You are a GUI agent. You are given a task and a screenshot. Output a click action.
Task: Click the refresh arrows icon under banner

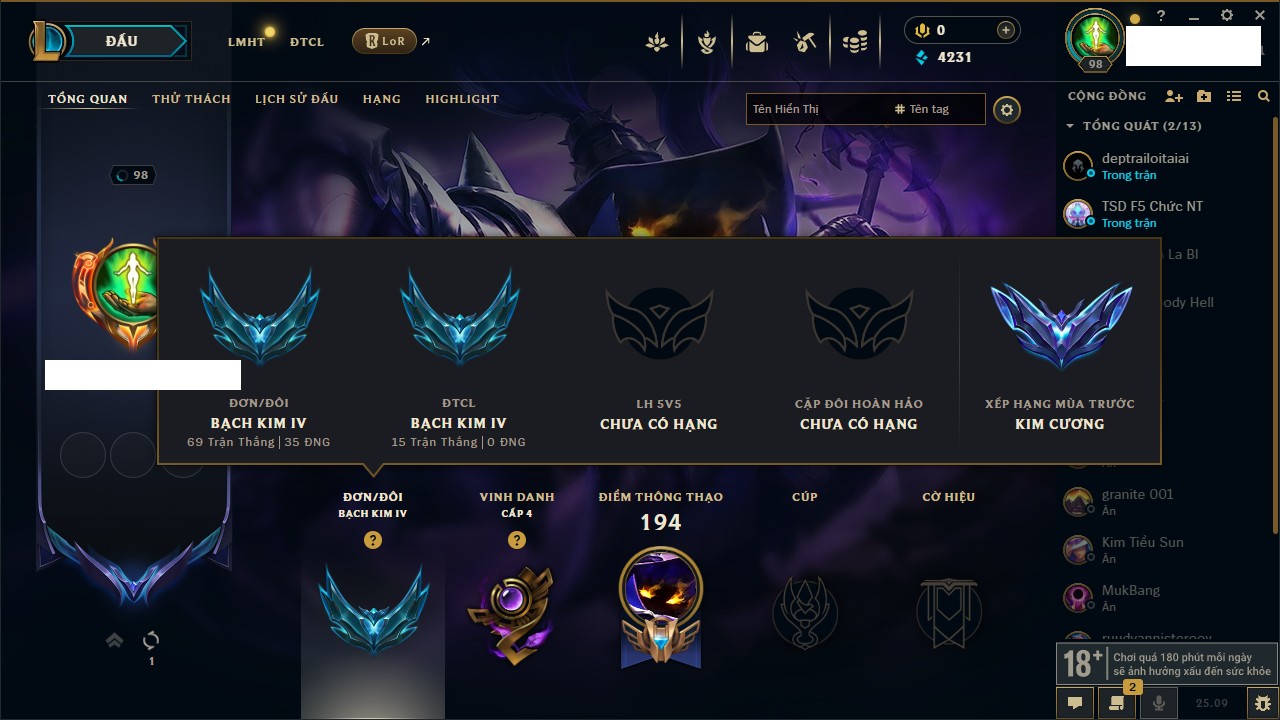pos(151,640)
